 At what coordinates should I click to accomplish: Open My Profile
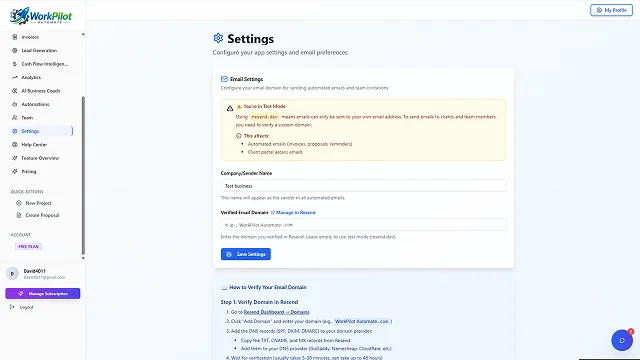coord(611,10)
